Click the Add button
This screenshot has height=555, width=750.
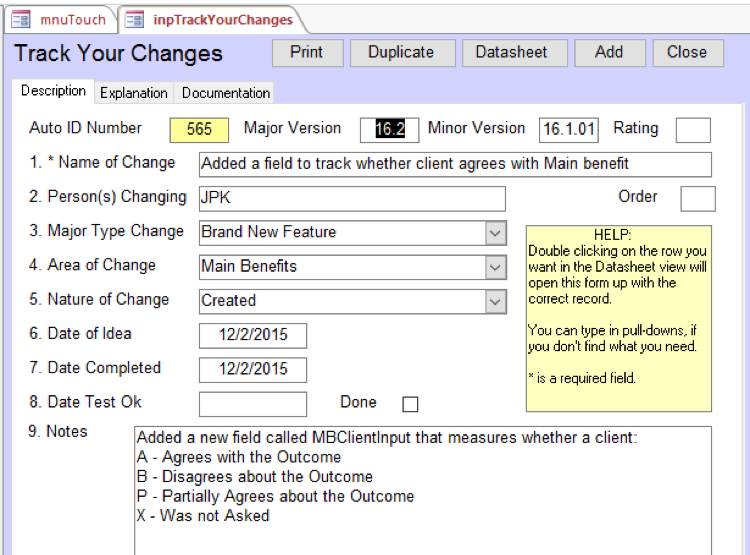pyautogui.click(x=608, y=53)
